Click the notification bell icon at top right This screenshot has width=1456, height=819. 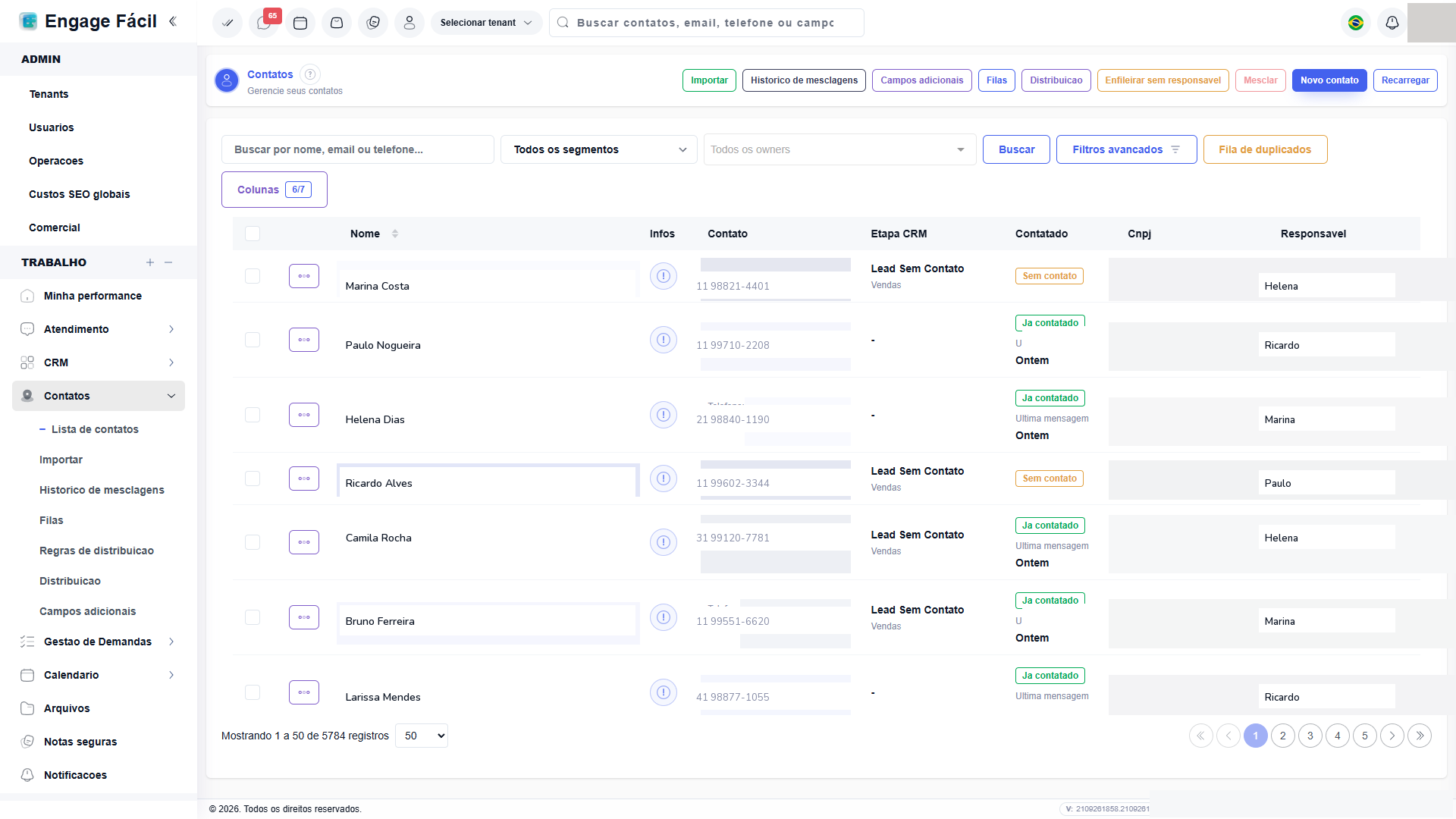pyautogui.click(x=1392, y=23)
